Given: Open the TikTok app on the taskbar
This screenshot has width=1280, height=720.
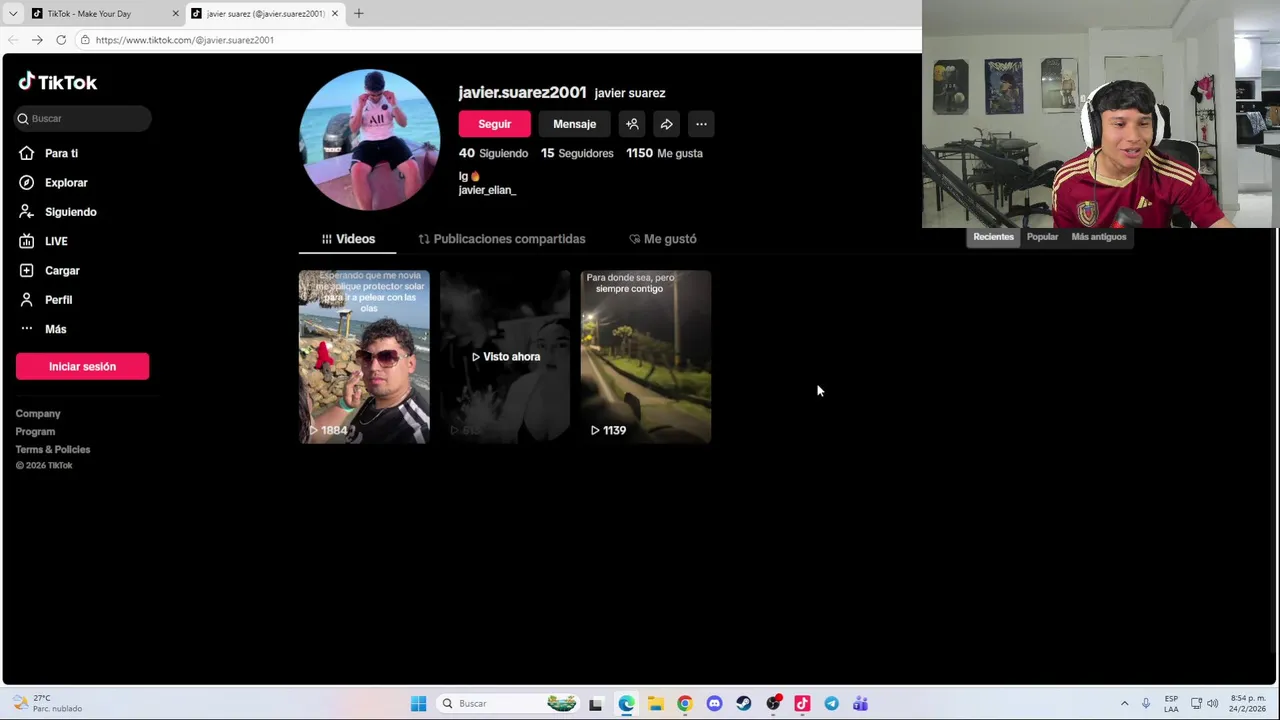Looking at the screenshot, I should [x=802, y=704].
